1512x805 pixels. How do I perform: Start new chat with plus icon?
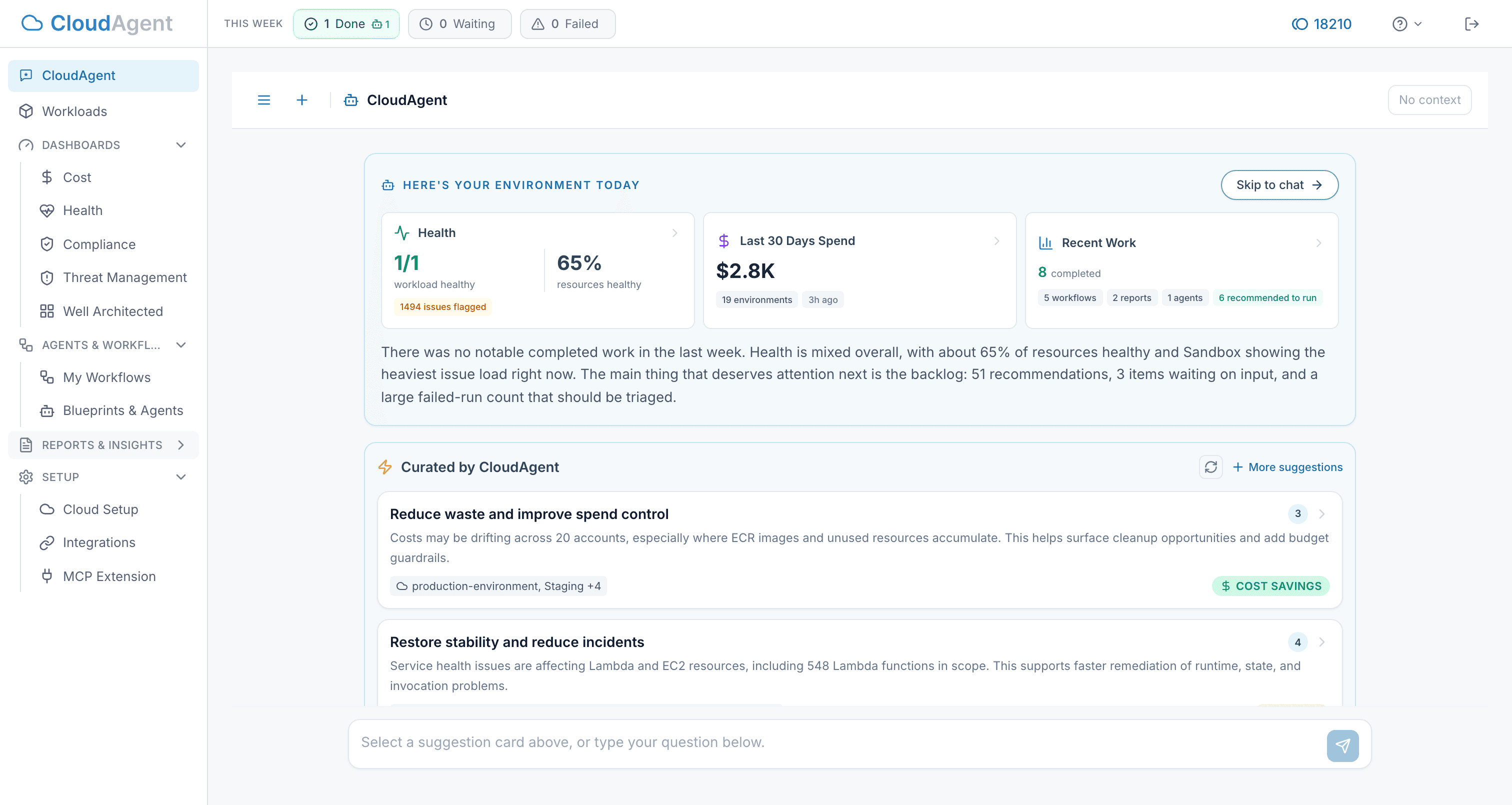pyautogui.click(x=301, y=100)
